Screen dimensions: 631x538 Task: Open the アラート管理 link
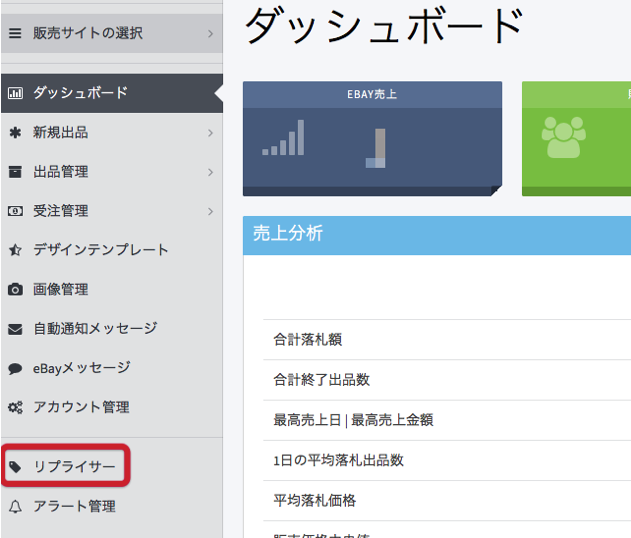(x=74, y=507)
